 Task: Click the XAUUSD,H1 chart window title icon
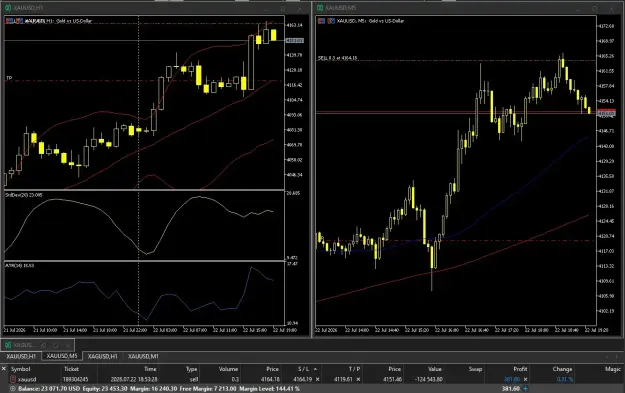click(8, 8)
